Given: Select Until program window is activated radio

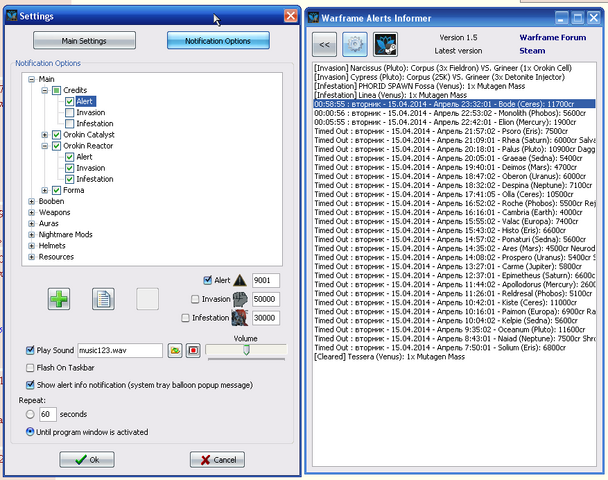Looking at the screenshot, I should pyautogui.click(x=30, y=432).
